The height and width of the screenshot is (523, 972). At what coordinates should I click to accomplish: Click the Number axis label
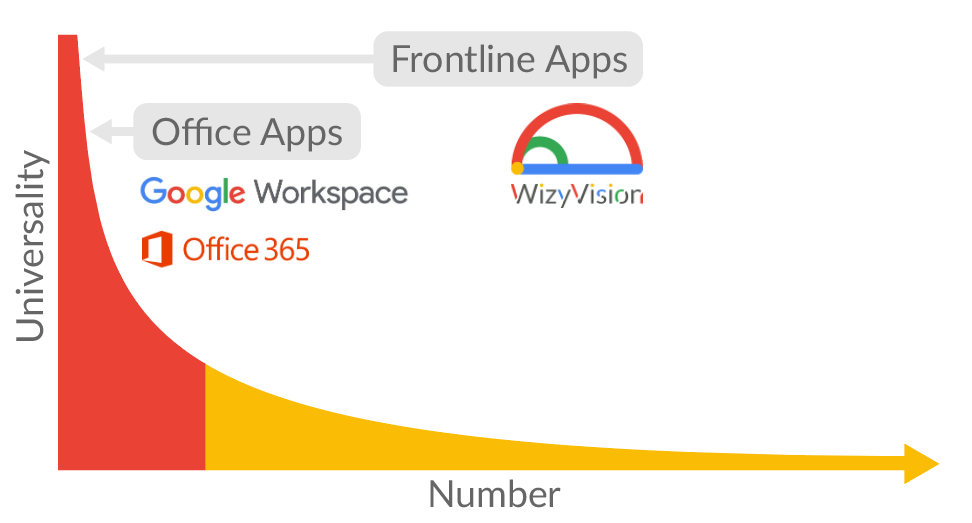coord(494,494)
